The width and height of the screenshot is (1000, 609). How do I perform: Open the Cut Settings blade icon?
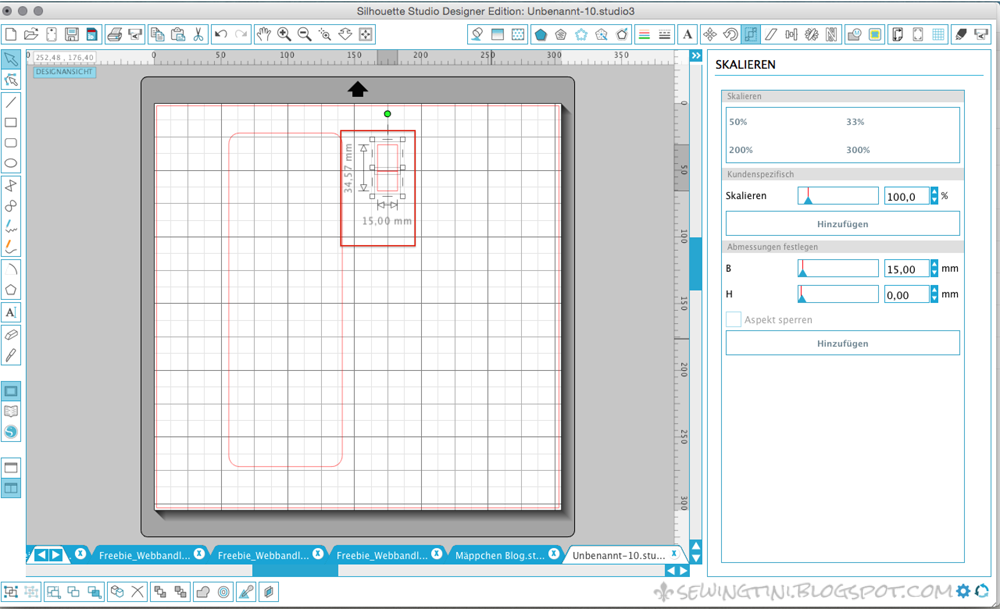961,34
